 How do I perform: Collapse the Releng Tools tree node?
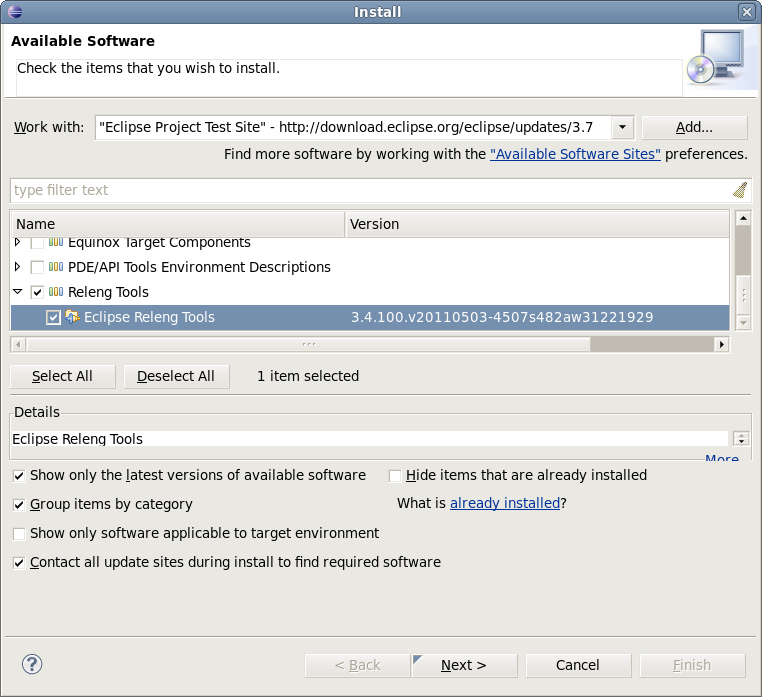(17, 292)
